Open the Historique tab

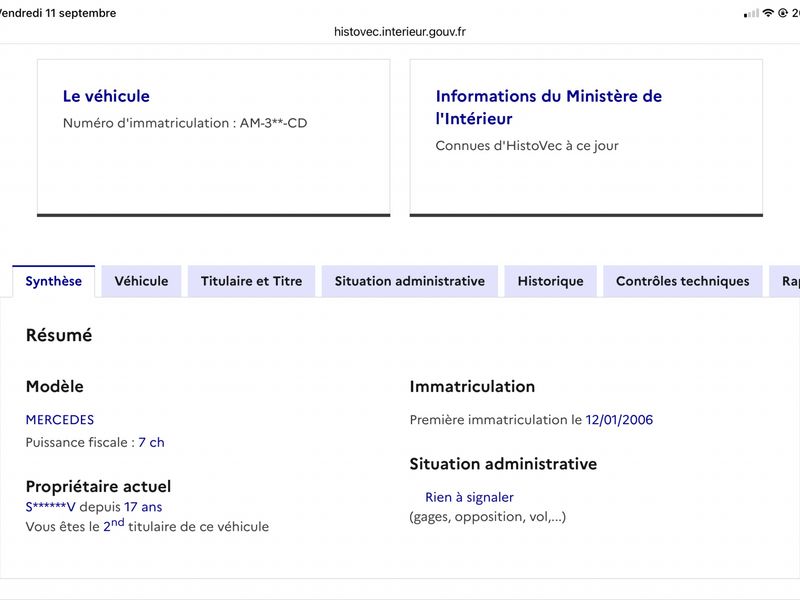[551, 281]
